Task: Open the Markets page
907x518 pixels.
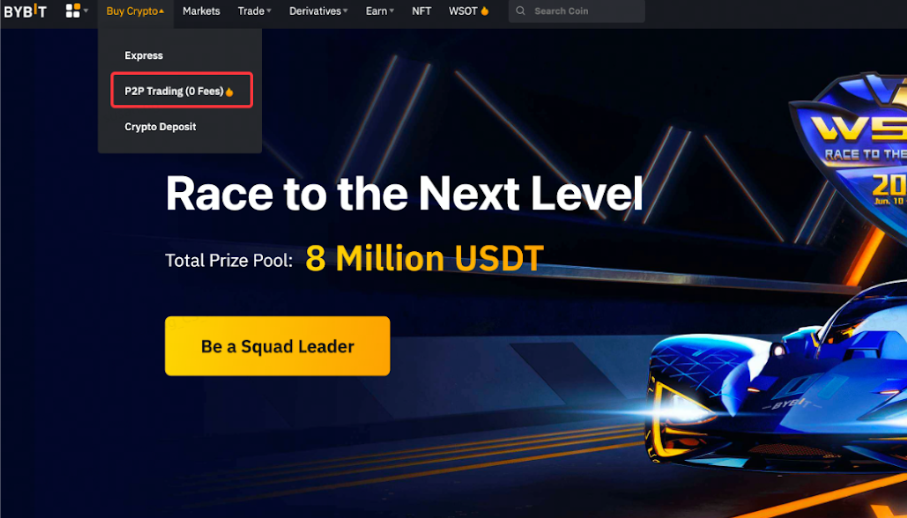Action: point(201,11)
